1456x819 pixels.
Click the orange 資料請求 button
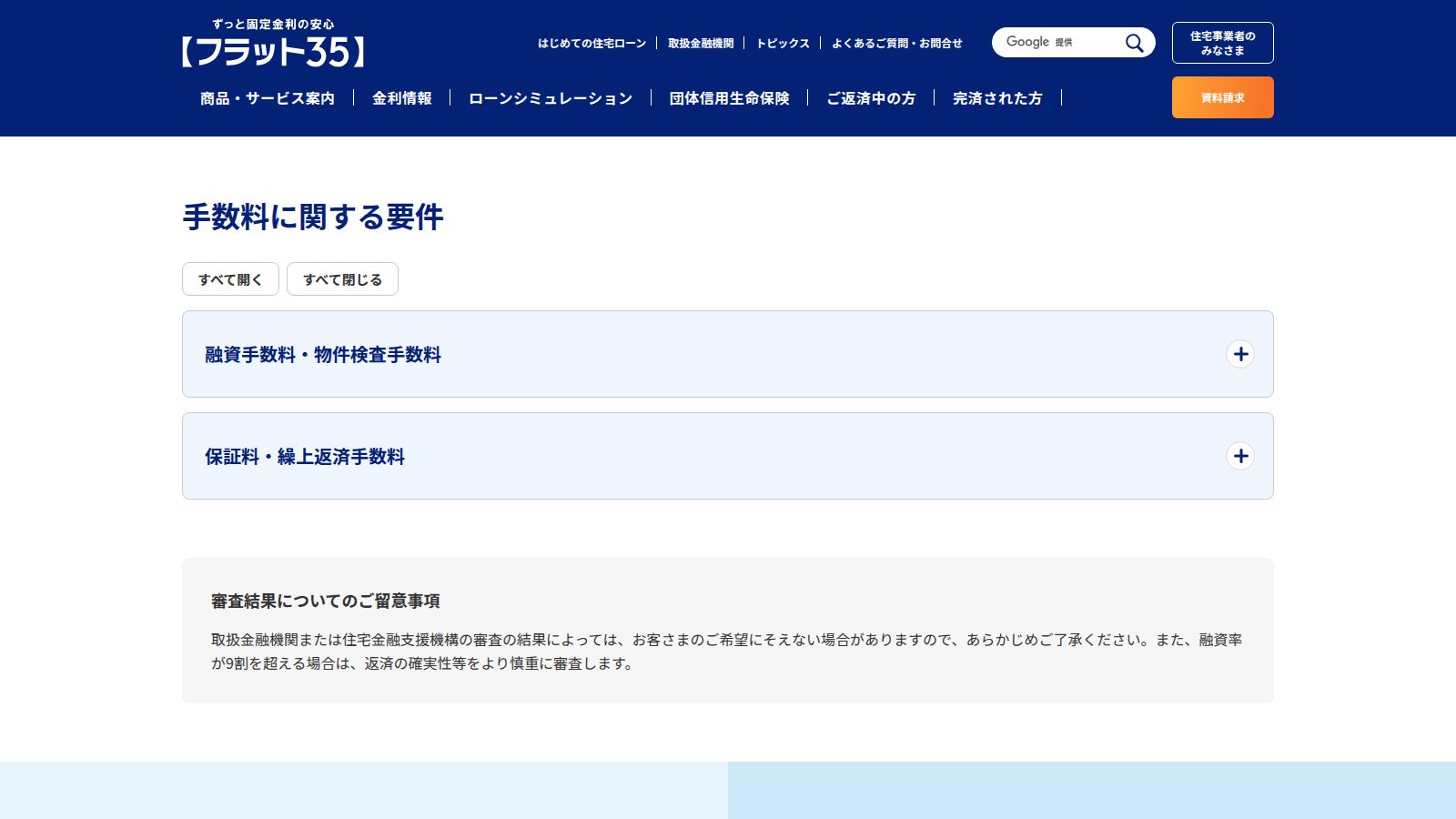point(1222,97)
